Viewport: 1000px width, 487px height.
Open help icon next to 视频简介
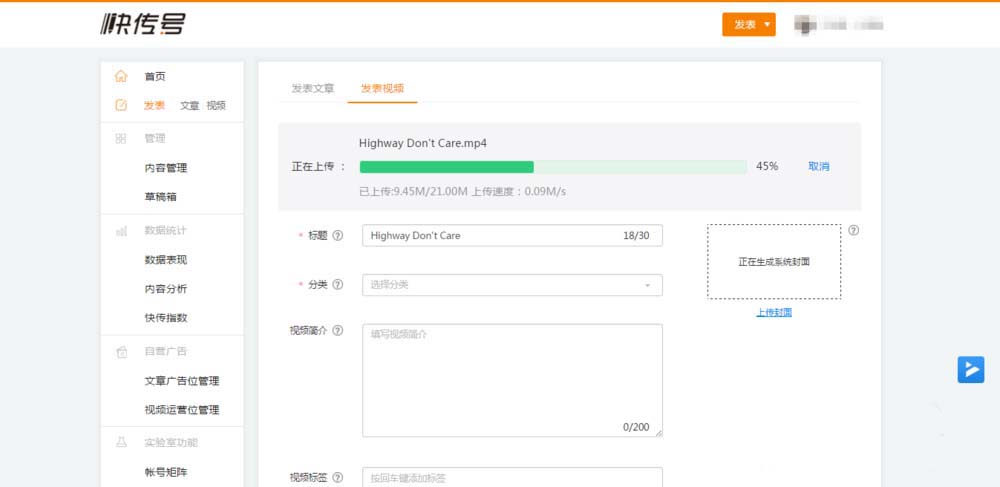(338, 330)
